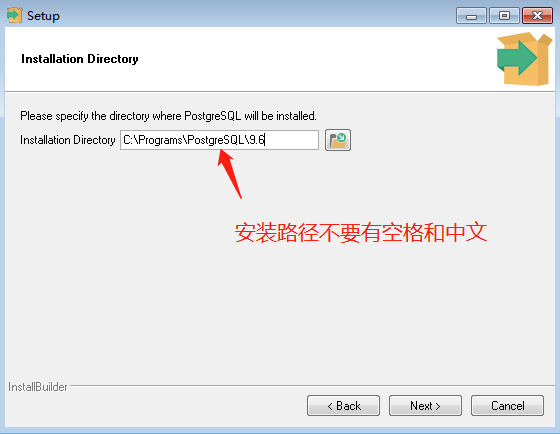Click the Setup installer icon in title bar
The height and width of the screenshot is (434, 560).
[15, 15]
